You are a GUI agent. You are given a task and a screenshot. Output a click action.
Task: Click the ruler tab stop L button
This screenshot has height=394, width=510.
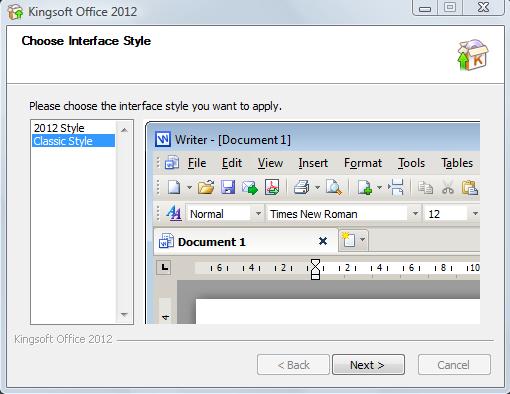point(164,267)
